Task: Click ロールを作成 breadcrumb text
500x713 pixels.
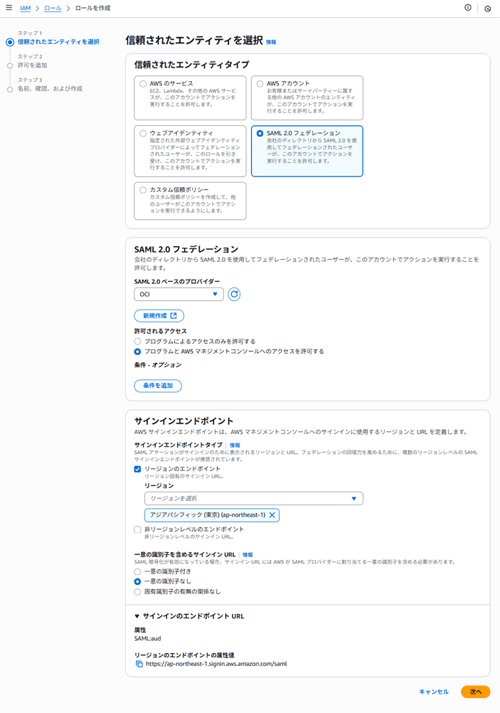Action: 93,8
